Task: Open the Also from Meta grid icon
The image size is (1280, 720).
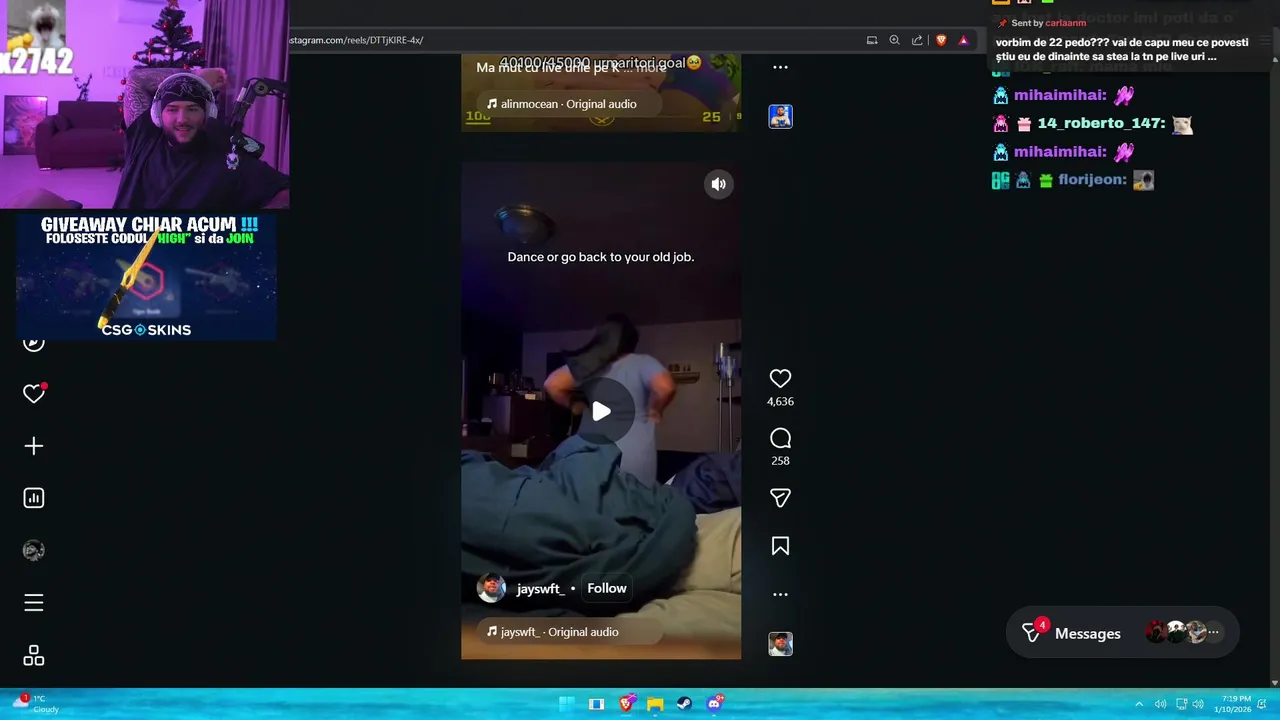Action: [34, 655]
